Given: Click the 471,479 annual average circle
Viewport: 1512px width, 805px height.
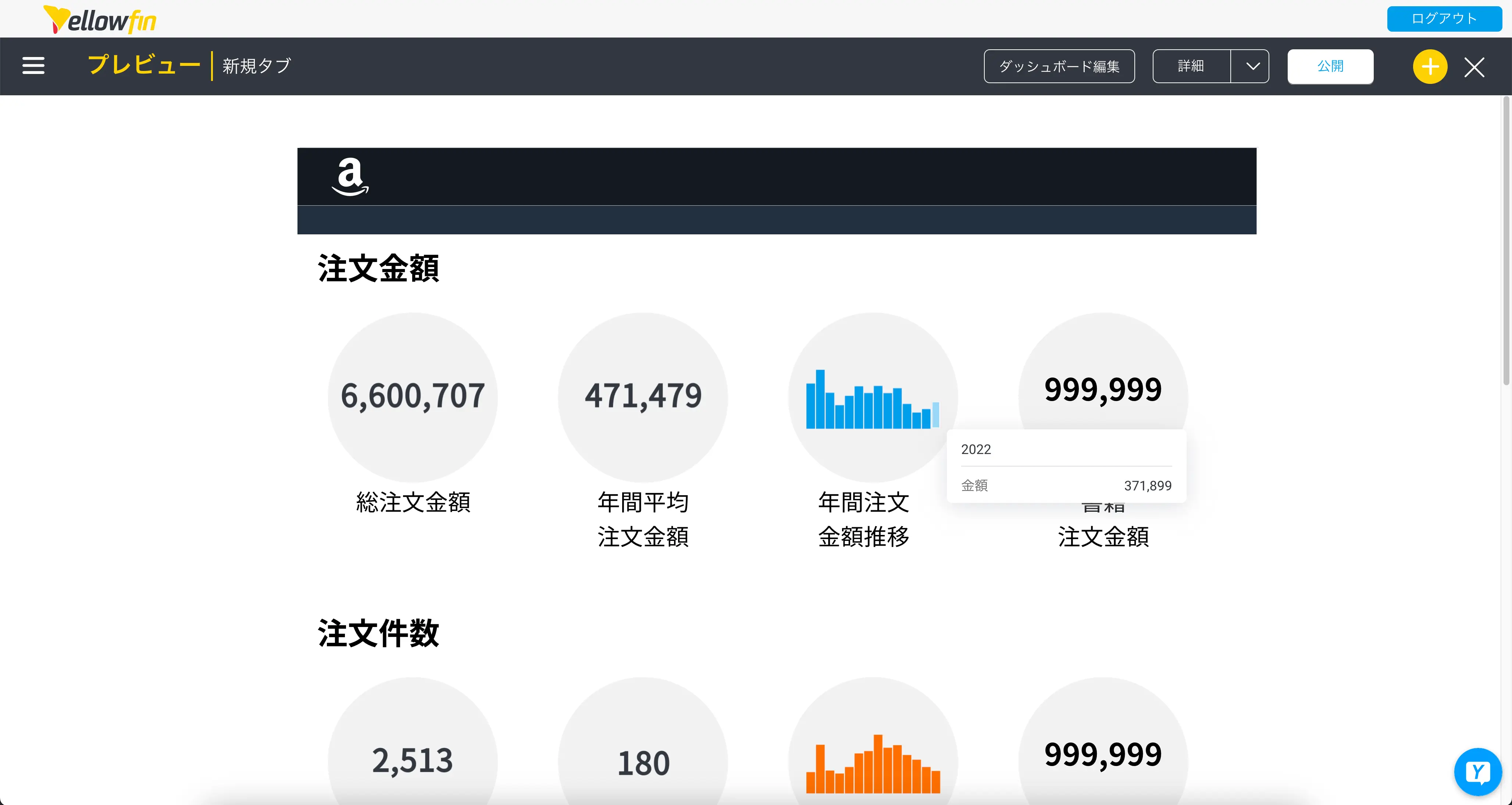Looking at the screenshot, I should click(643, 396).
